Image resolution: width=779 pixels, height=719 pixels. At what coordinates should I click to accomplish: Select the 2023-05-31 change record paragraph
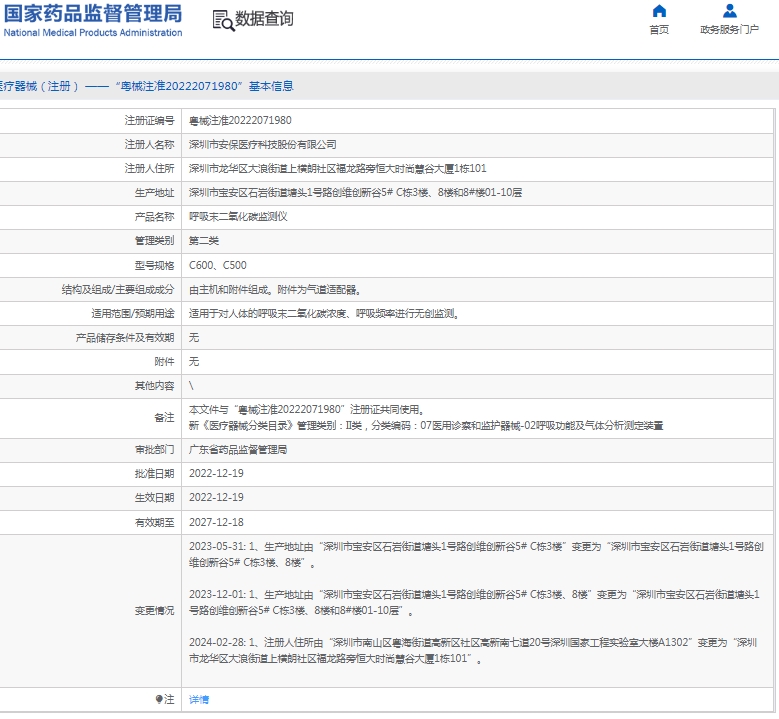476,555
